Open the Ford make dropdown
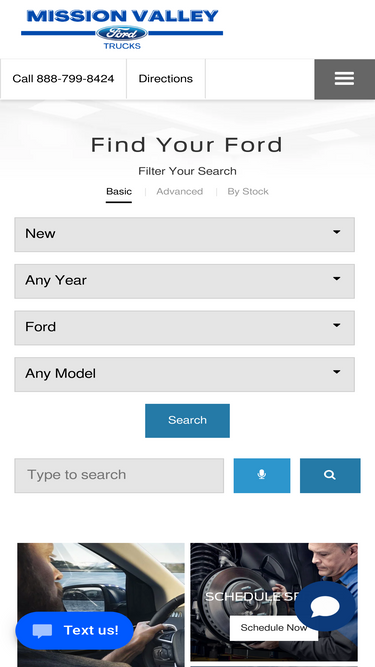The image size is (375, 667). point(185,328)
